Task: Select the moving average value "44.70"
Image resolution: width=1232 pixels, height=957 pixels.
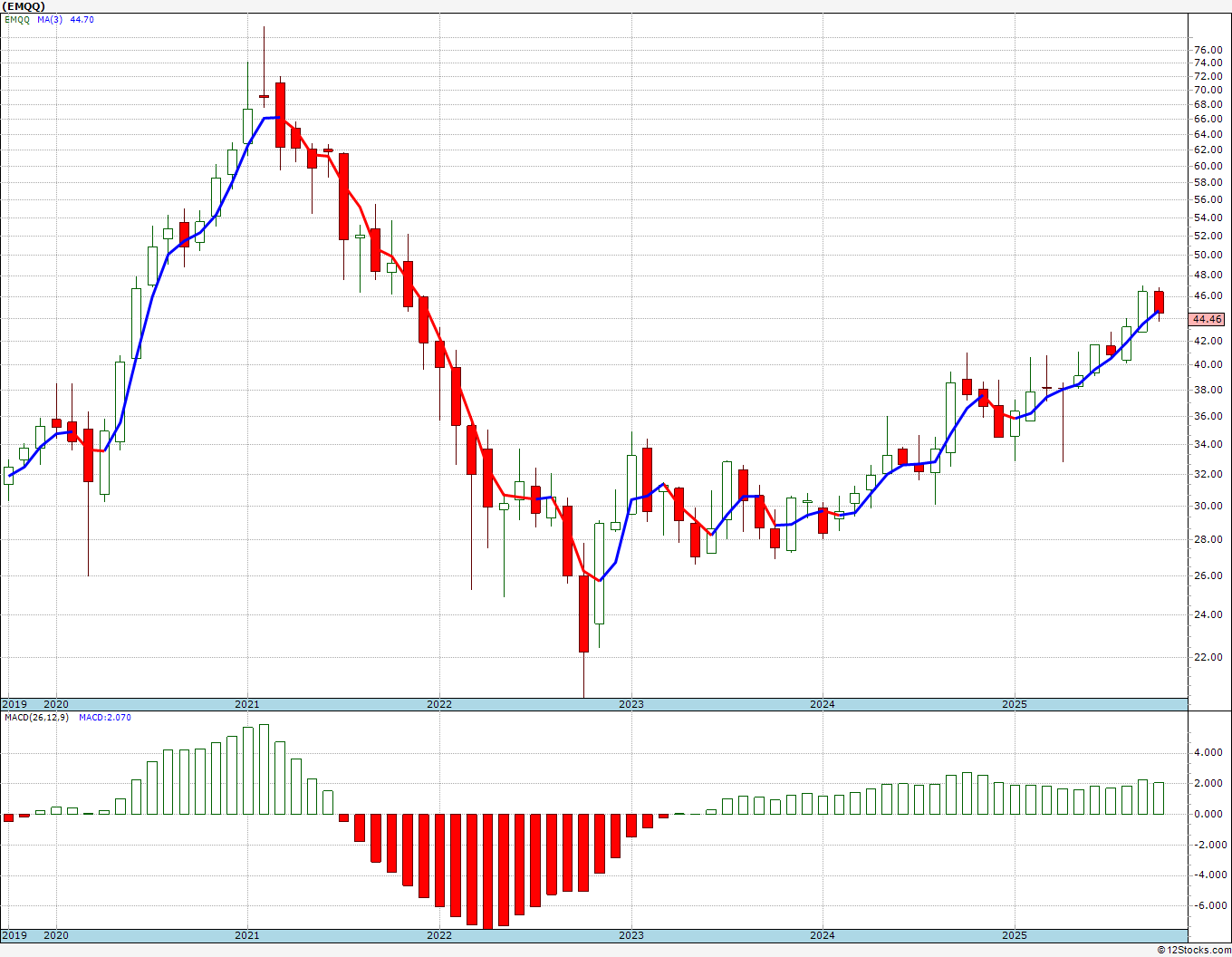Action: pos(82,19)
